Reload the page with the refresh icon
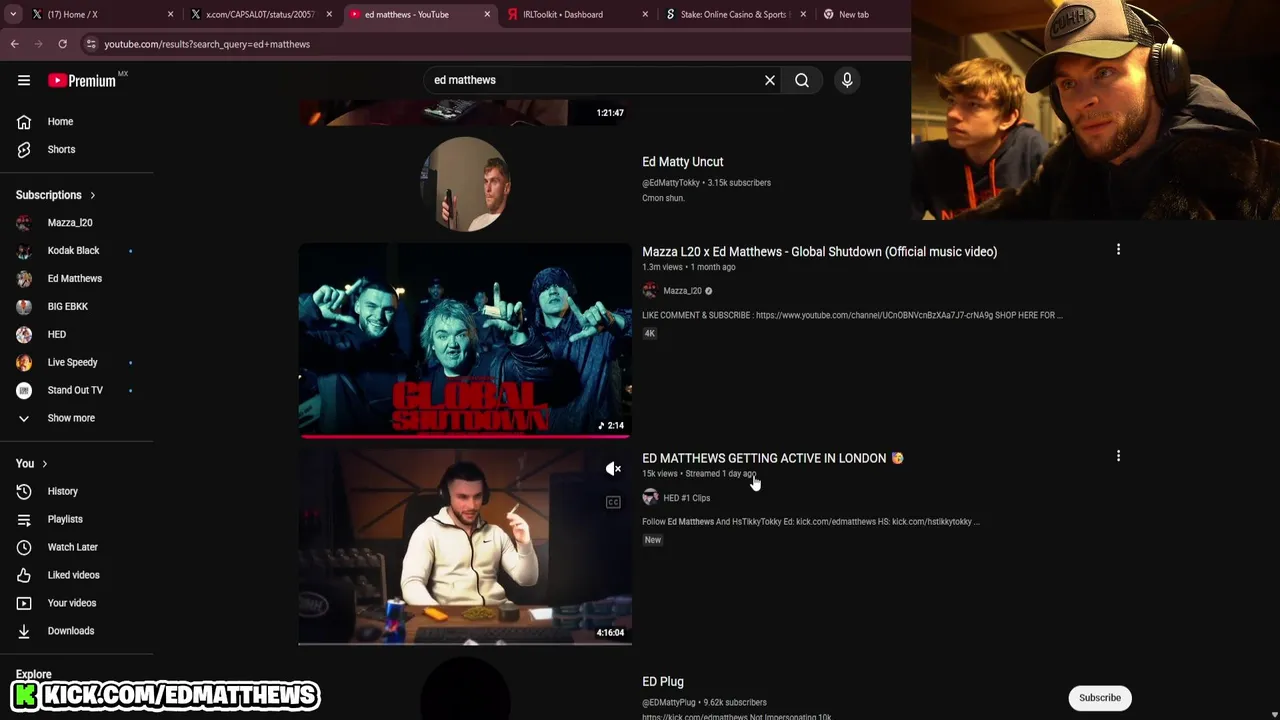Viewport: 1280px width, 720px height. [x=62, y=44]
